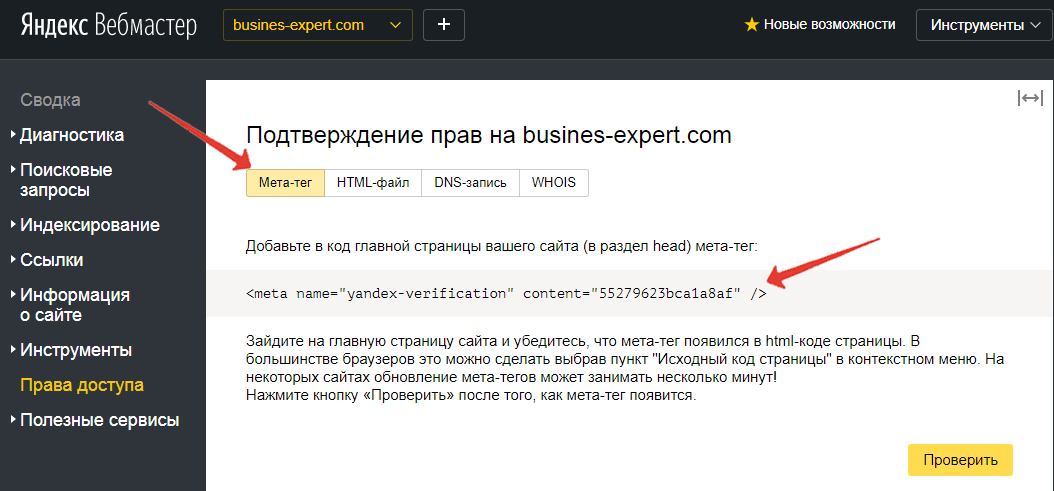
Task: Click the yandex-verification meta tag code
Action: [x=506, y=294]
